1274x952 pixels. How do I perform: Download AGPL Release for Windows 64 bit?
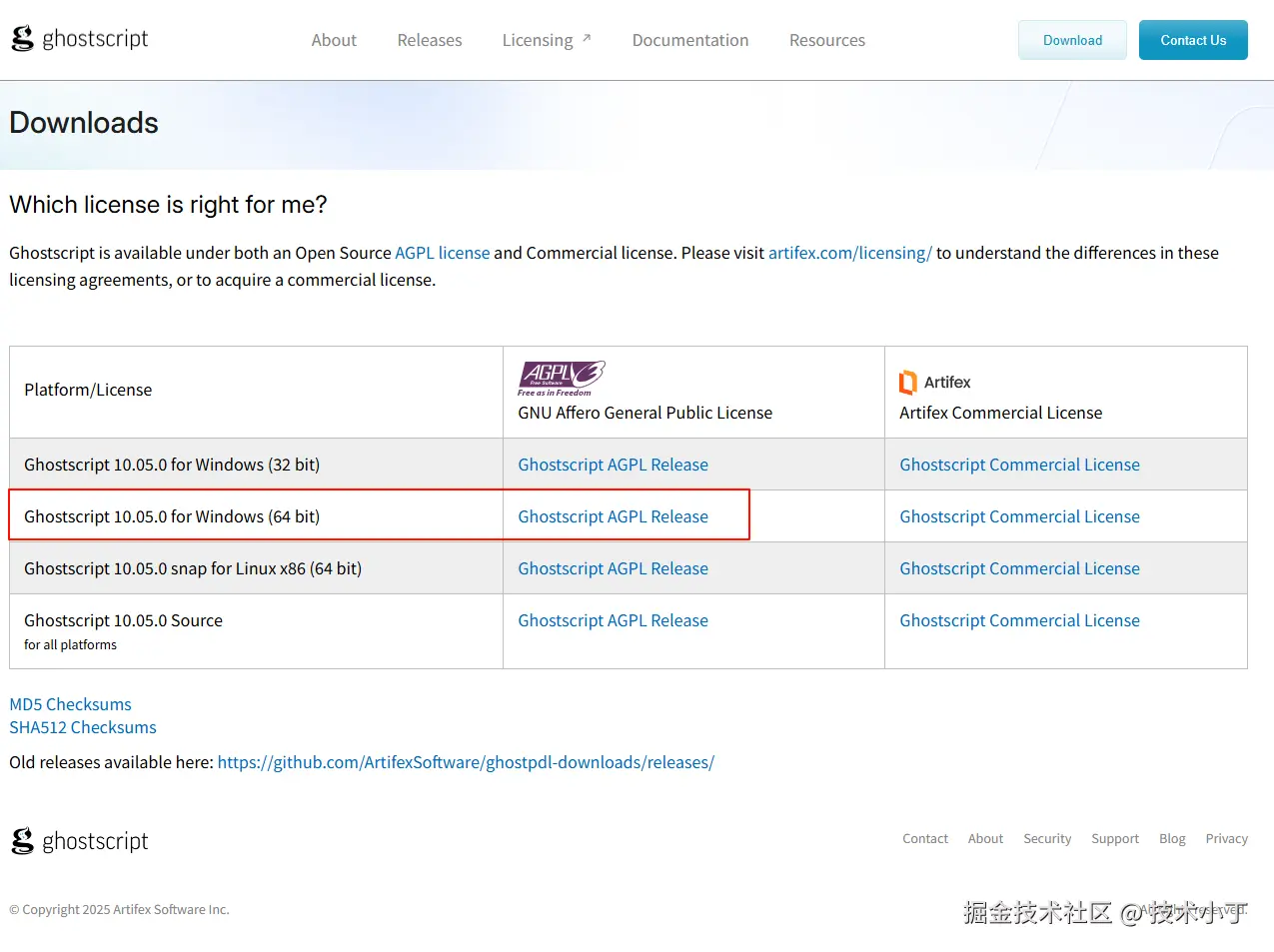[x=613, y=516]
